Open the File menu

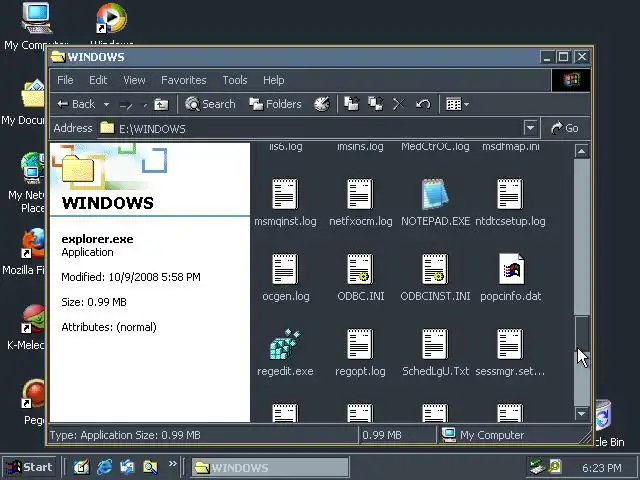(x=65, y=80)
